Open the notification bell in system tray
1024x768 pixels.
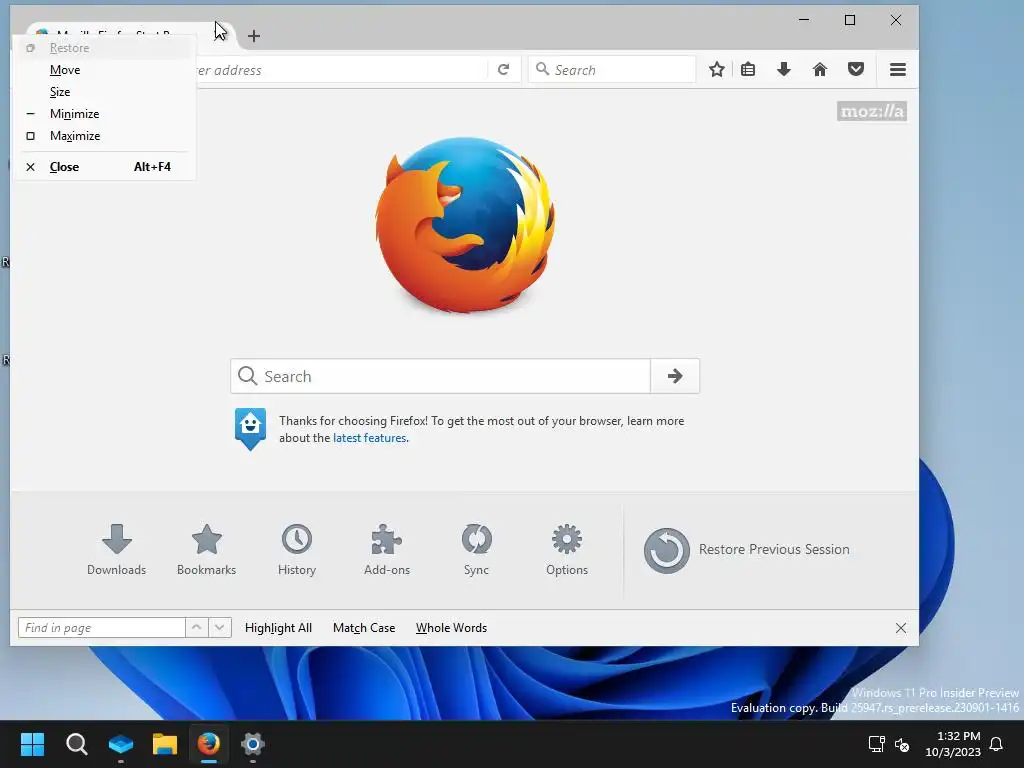(996, 744)
